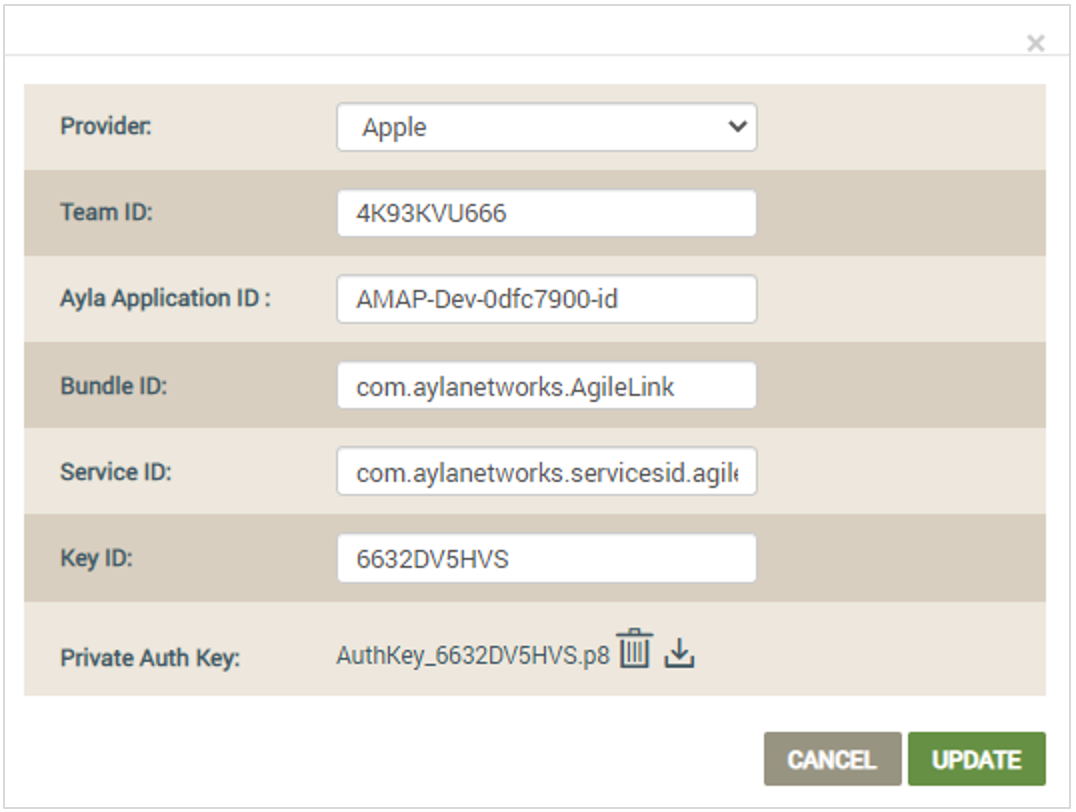Click the chevron arrow in the Provider select

(737, 127)
